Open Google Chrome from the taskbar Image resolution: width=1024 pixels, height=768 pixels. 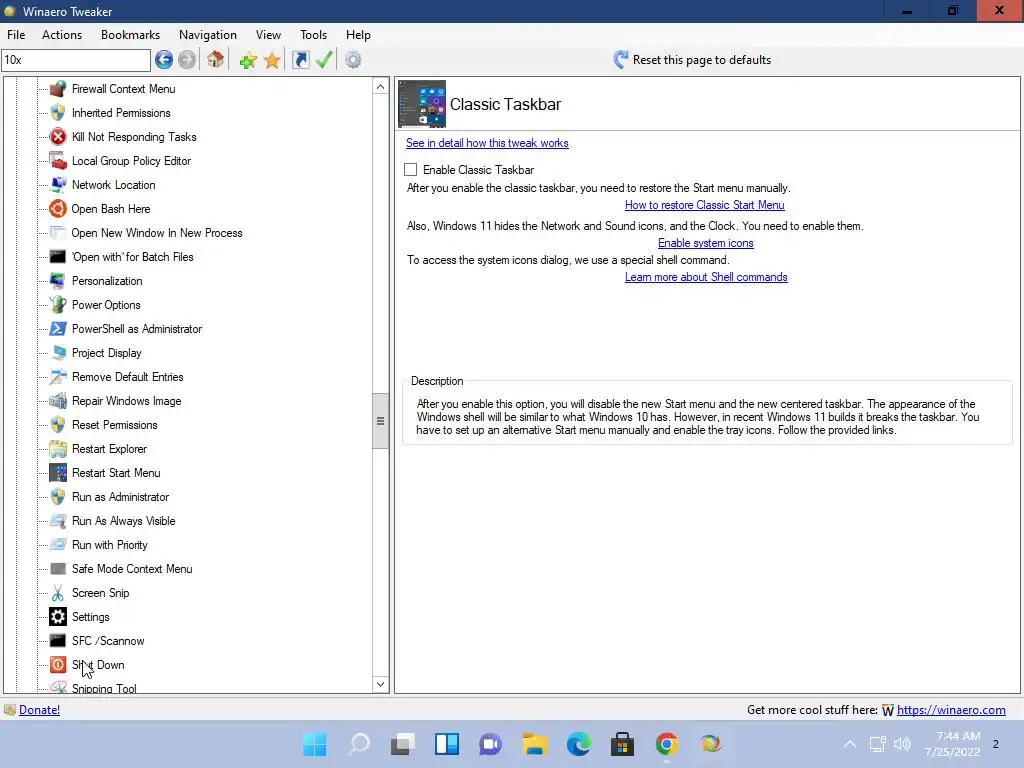pos(666,744)
